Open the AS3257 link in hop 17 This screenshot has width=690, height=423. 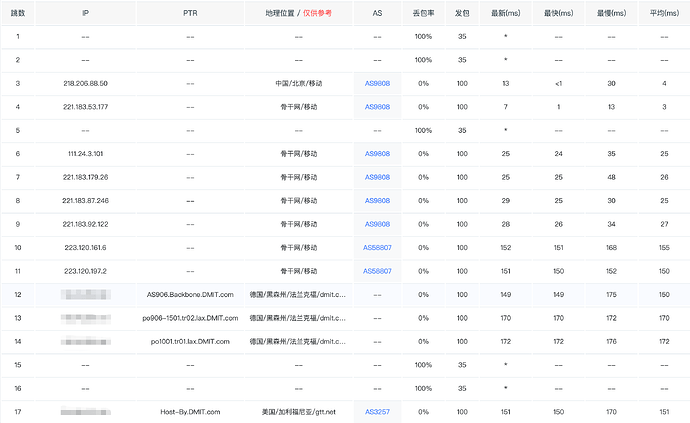[x=377, y=412]
